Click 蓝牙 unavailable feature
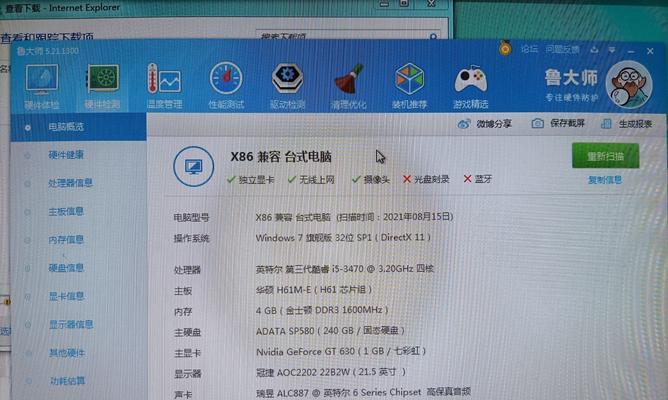The image size is (668, 400). coord(478,179)
